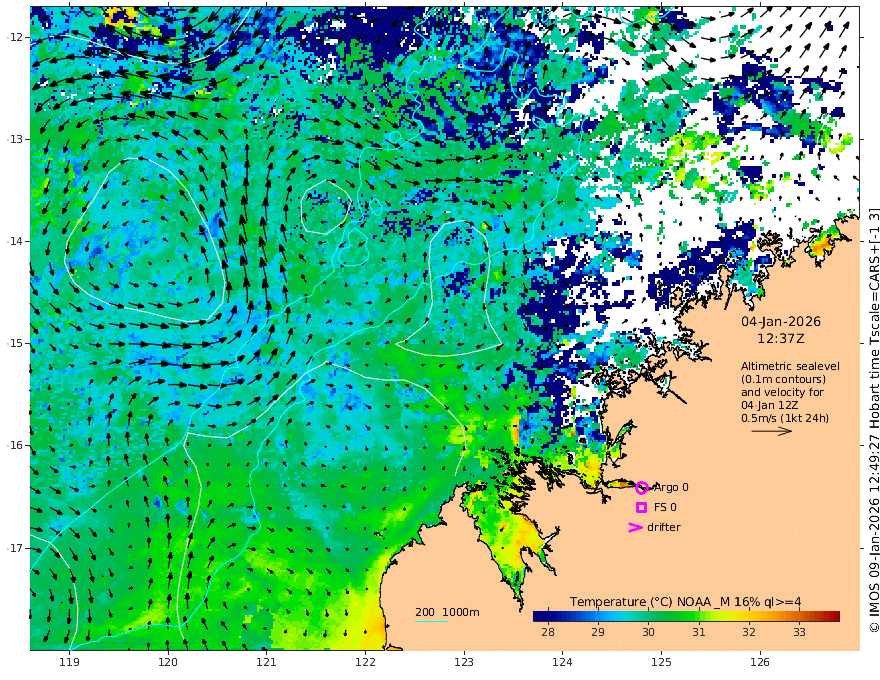This screenshot has width=880, height=680.
Task: Click the '0.5m/s (1kt 24h)' scale text
Action: (785, 418)
